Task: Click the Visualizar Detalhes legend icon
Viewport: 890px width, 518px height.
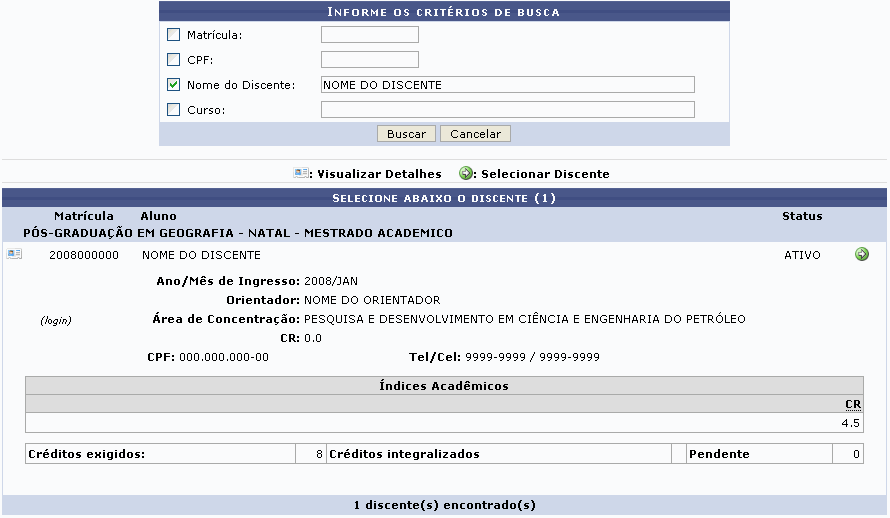Action: click(301, 173)
